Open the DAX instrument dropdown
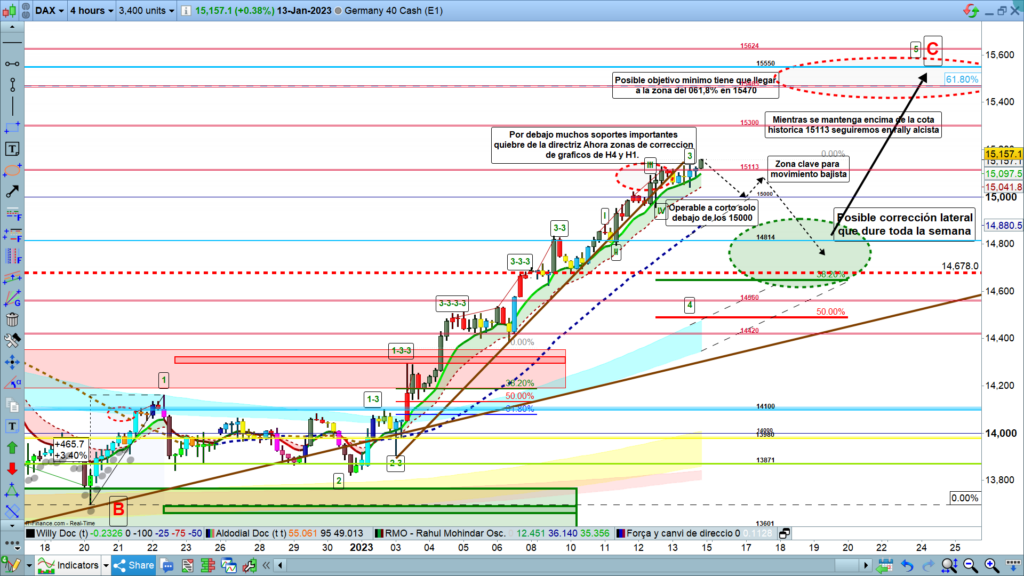Image resolution: width=1024 pixels, height=576 pixels. pos(45,12)
